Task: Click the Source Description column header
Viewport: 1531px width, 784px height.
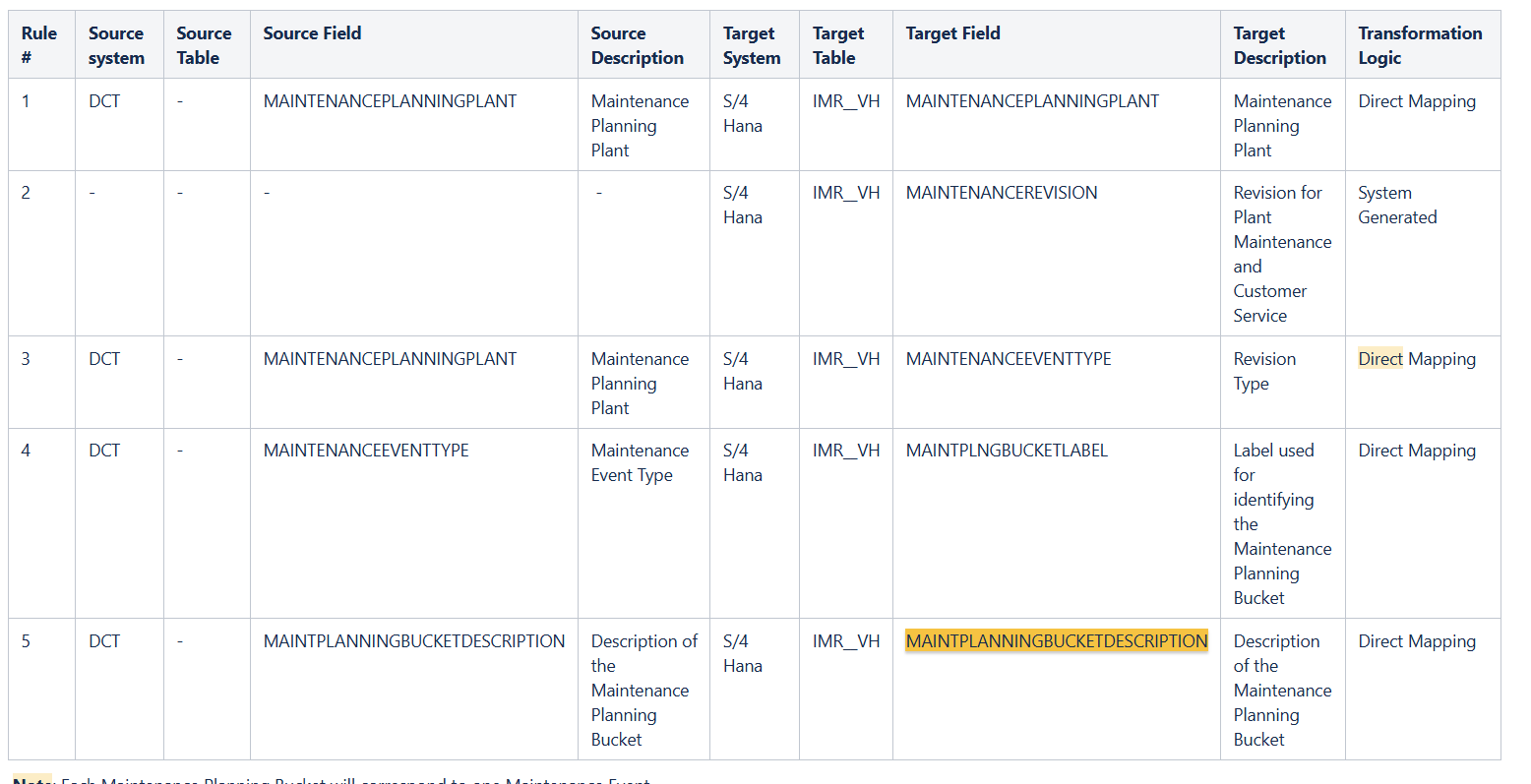Action: (x=637, y=45)
